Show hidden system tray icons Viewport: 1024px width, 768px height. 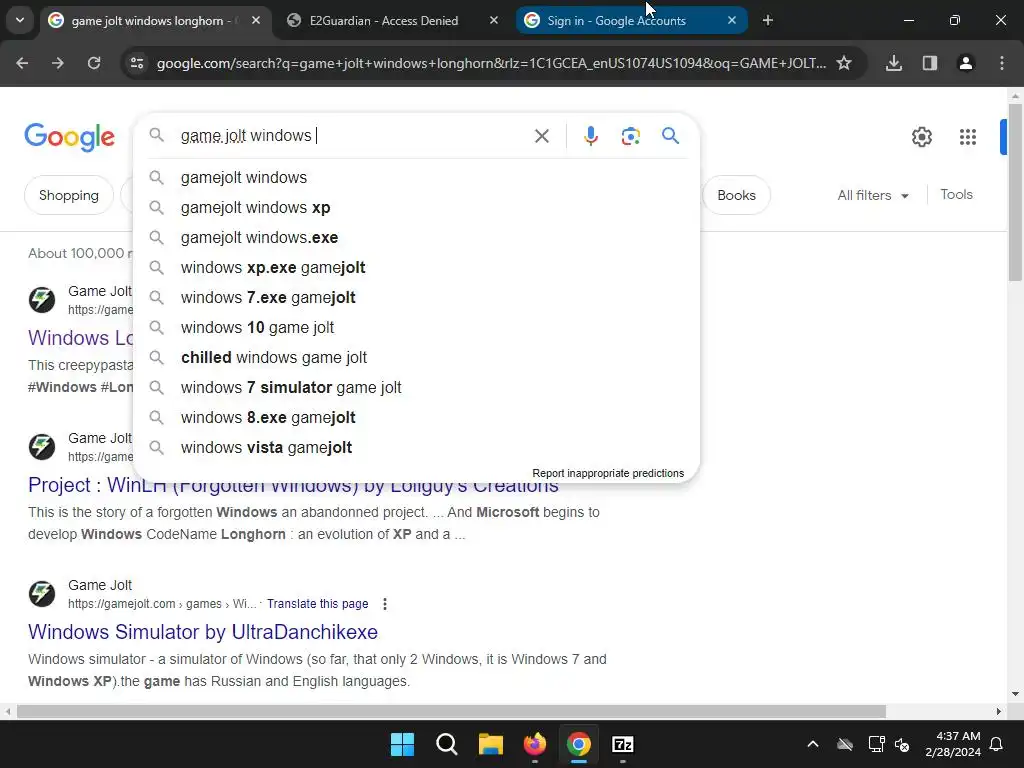pos(812,744)
